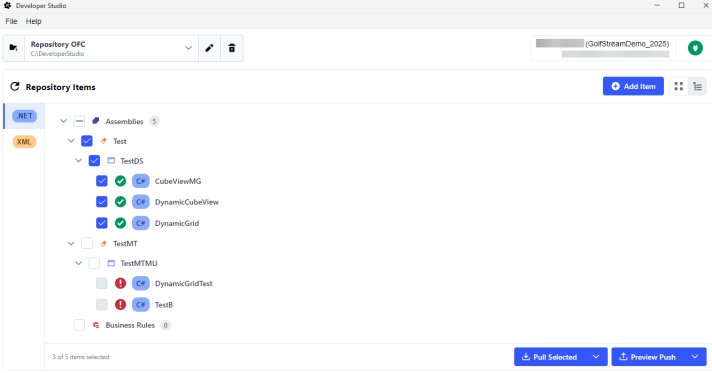This screenshot has width=712, height=373.
Task: Click red error icon for TestB
Action: (x=120, y=304)
